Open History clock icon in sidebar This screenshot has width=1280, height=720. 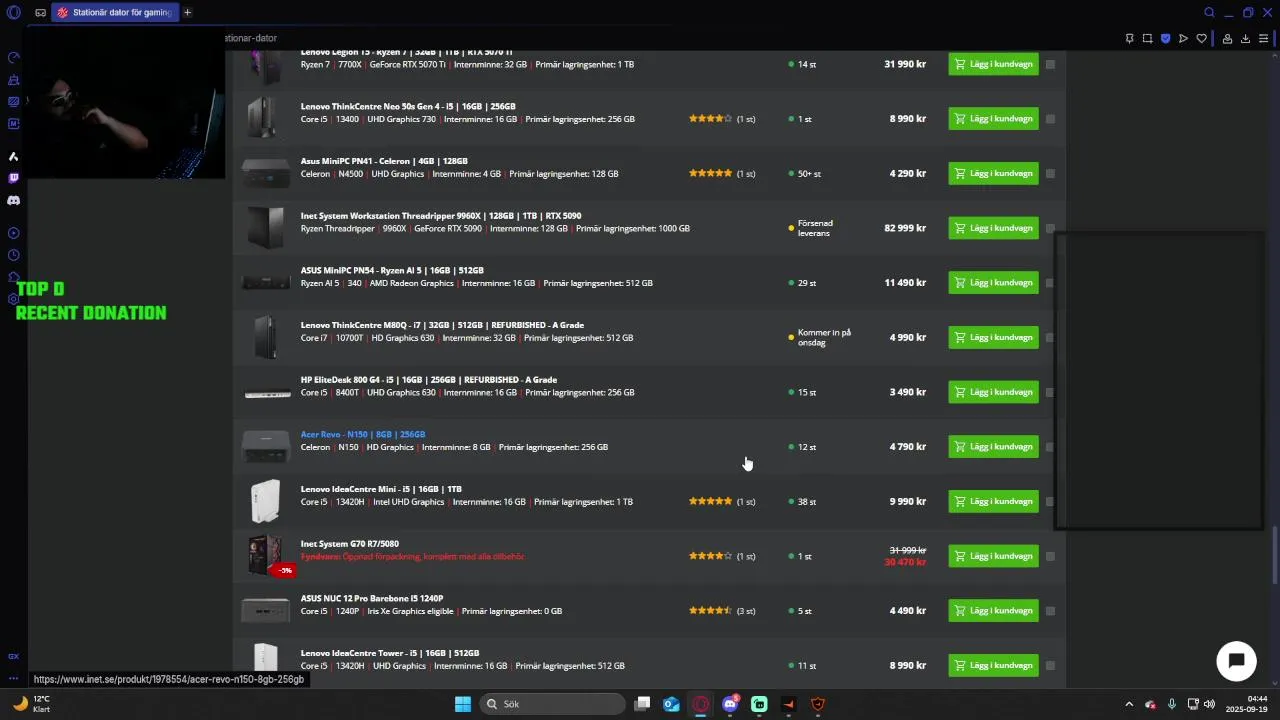click(13, 255)
